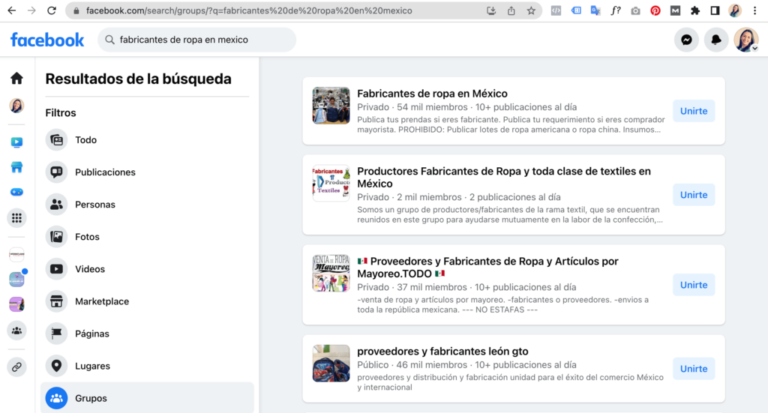
Task: Open Proveedores y Fabricantes Mayoreo.TODO title
Action: click(x=488, y=267)
